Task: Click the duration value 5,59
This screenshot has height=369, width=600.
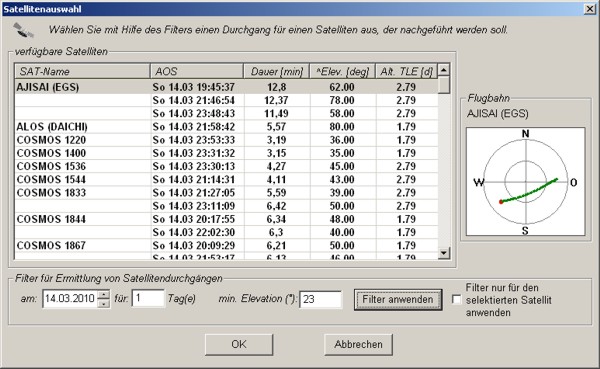Action: point(276,193)
